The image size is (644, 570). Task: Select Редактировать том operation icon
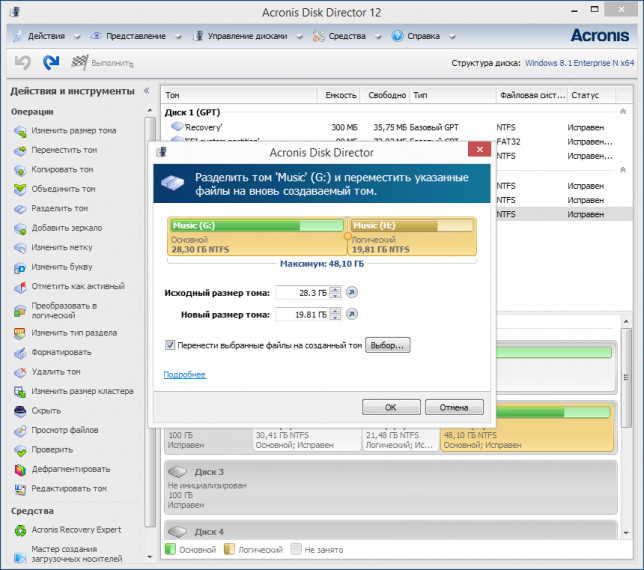click(x=20, y=489)
